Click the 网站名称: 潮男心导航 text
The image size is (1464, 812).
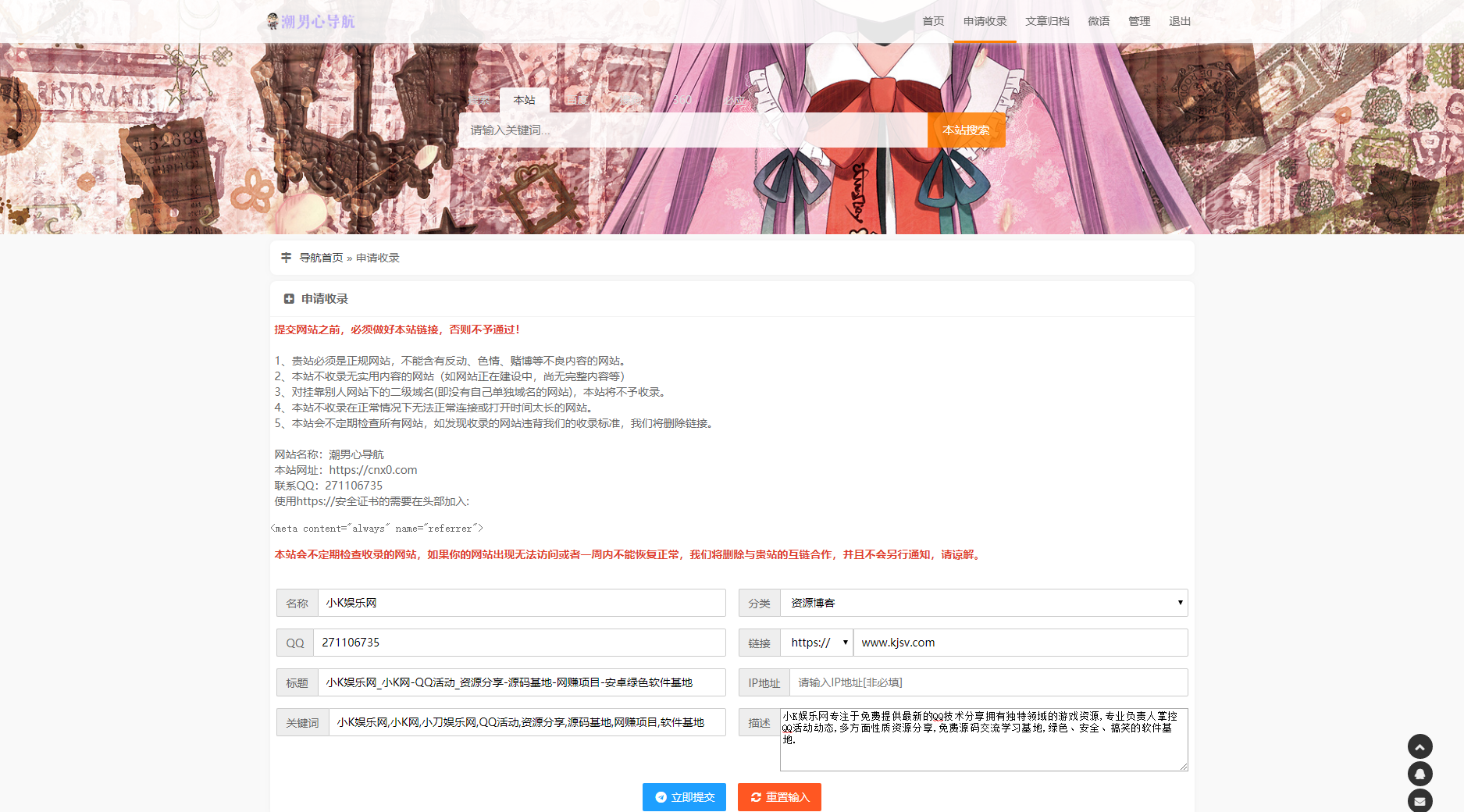point(329,454)
